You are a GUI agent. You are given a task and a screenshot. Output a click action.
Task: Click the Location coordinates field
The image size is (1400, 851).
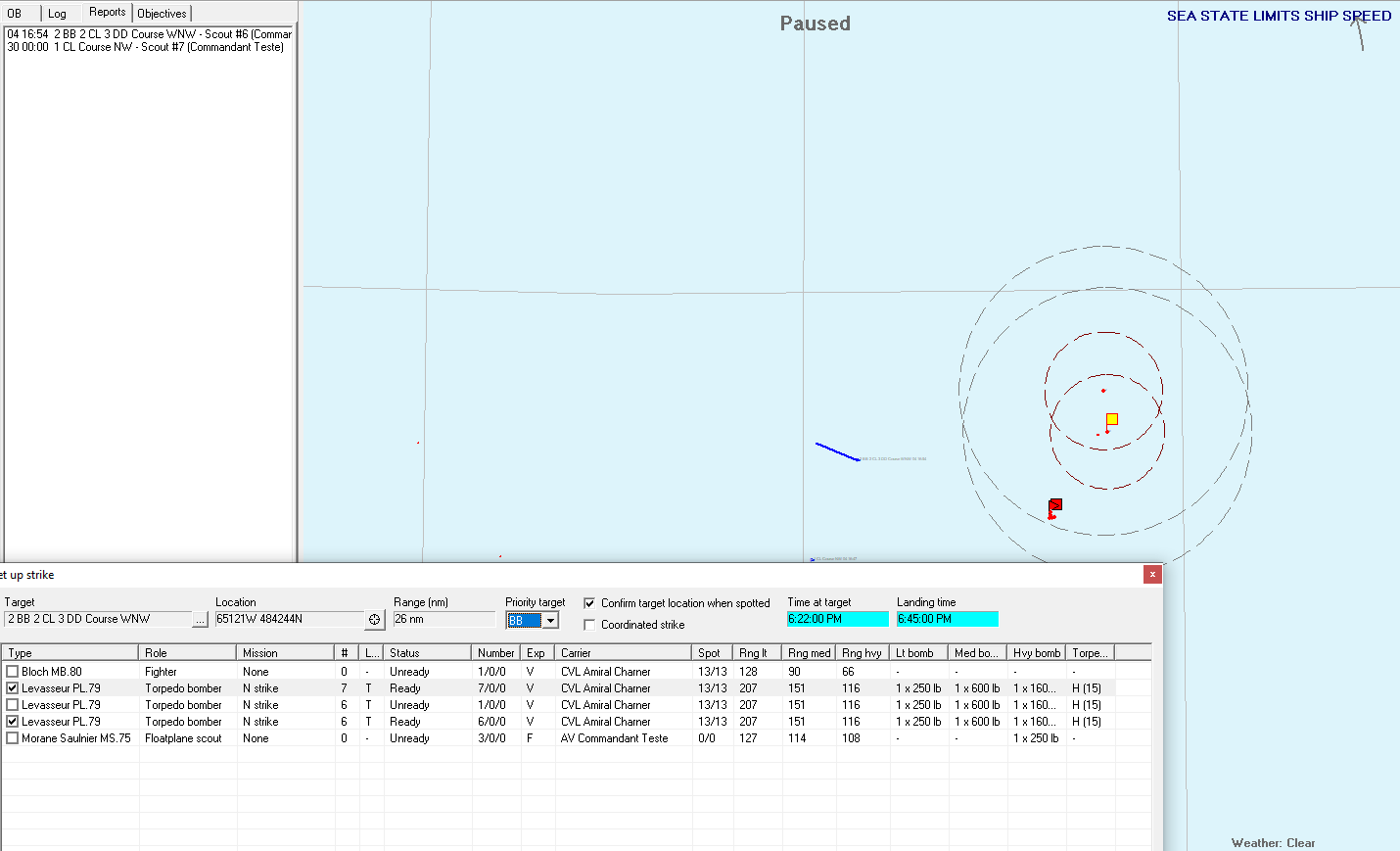pyautogui.click(x=290, y=619)
